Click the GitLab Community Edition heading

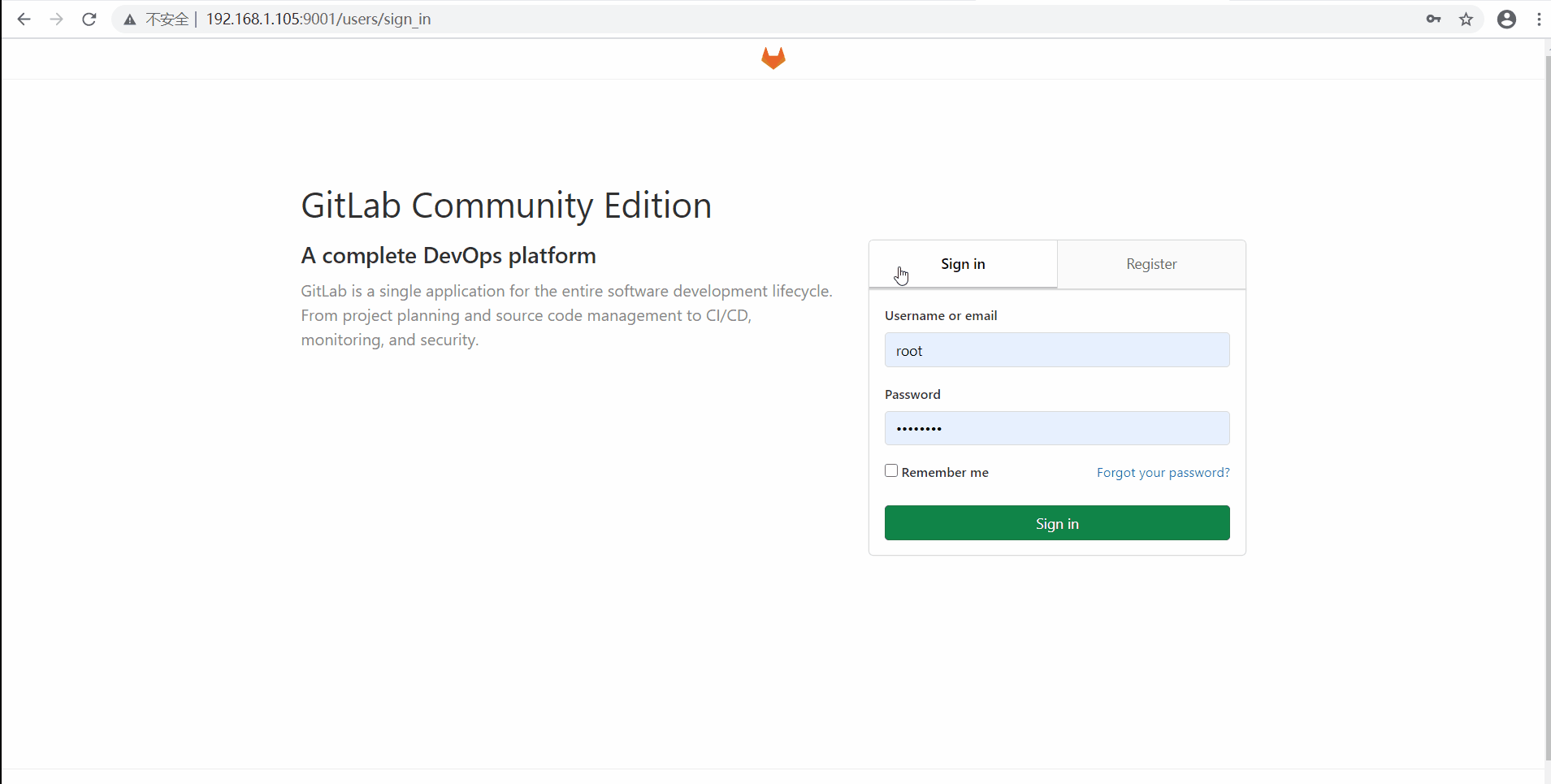point(506,206)
